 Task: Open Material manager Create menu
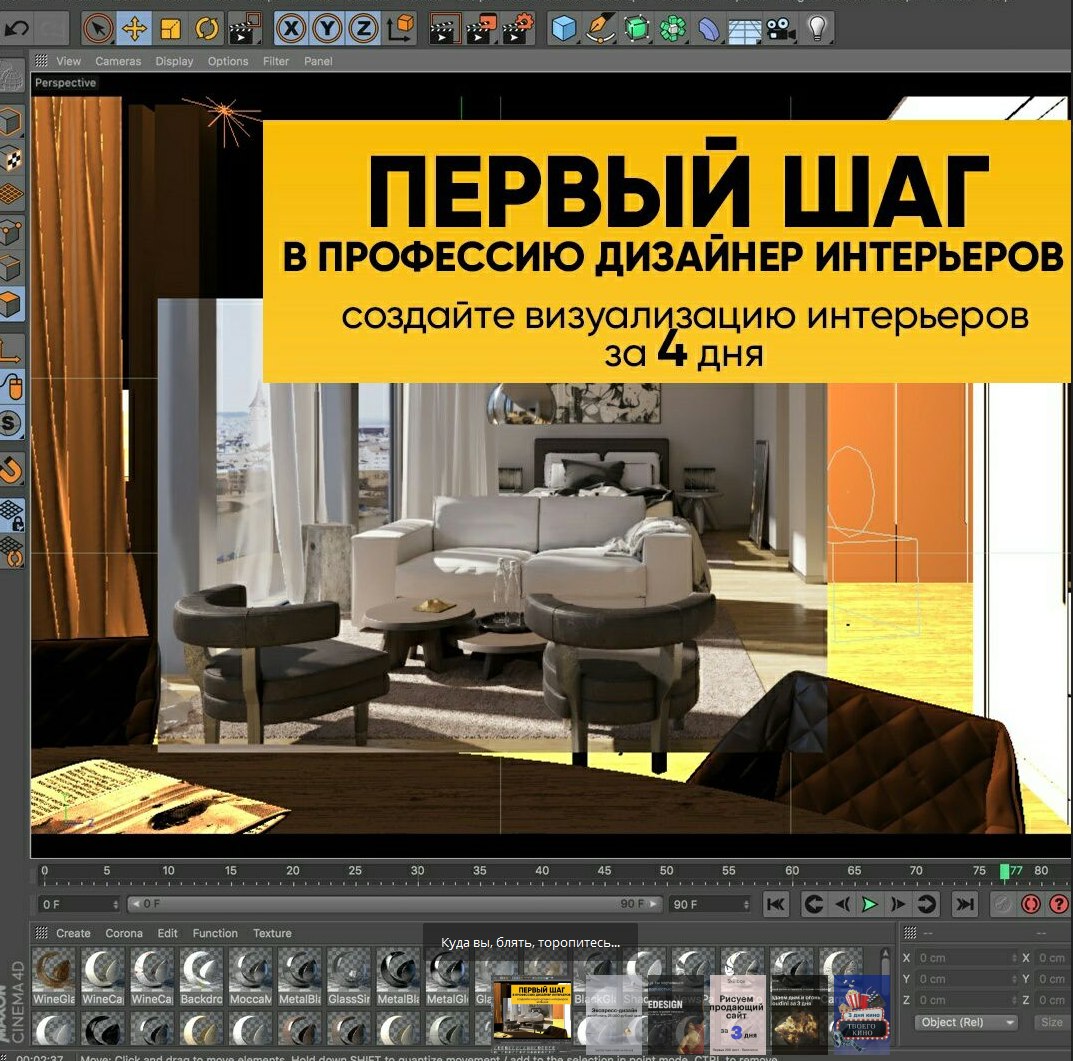[73, 933]
